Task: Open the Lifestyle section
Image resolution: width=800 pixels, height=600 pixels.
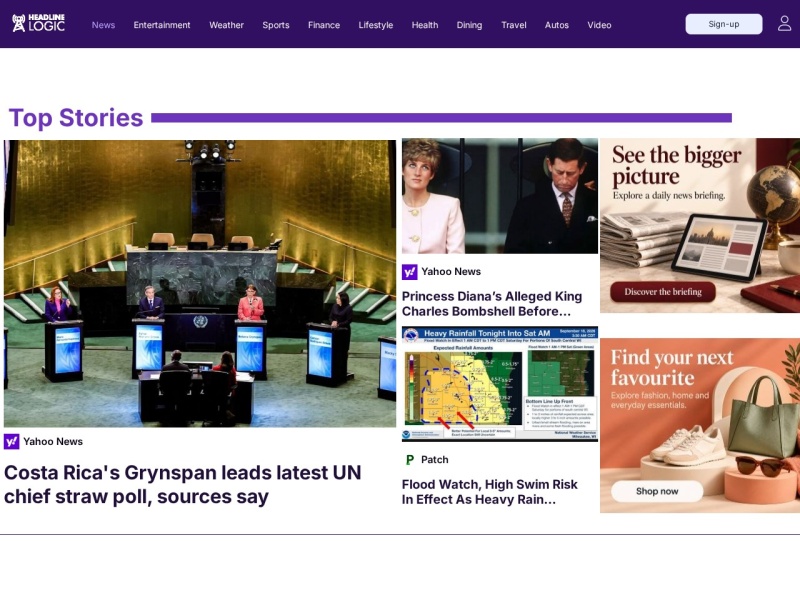Action: tap(376, 25)
